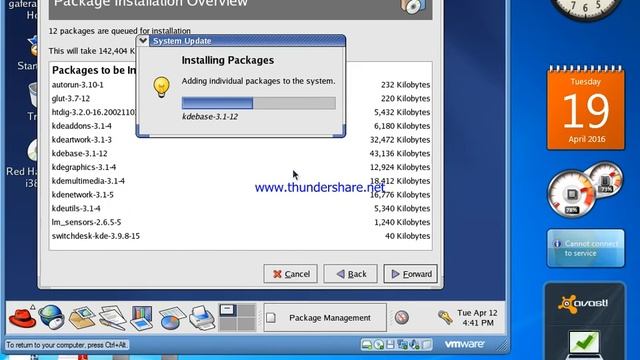Click the package CD icon in the header
Viewport: 640px width, 360px height.
413,6
